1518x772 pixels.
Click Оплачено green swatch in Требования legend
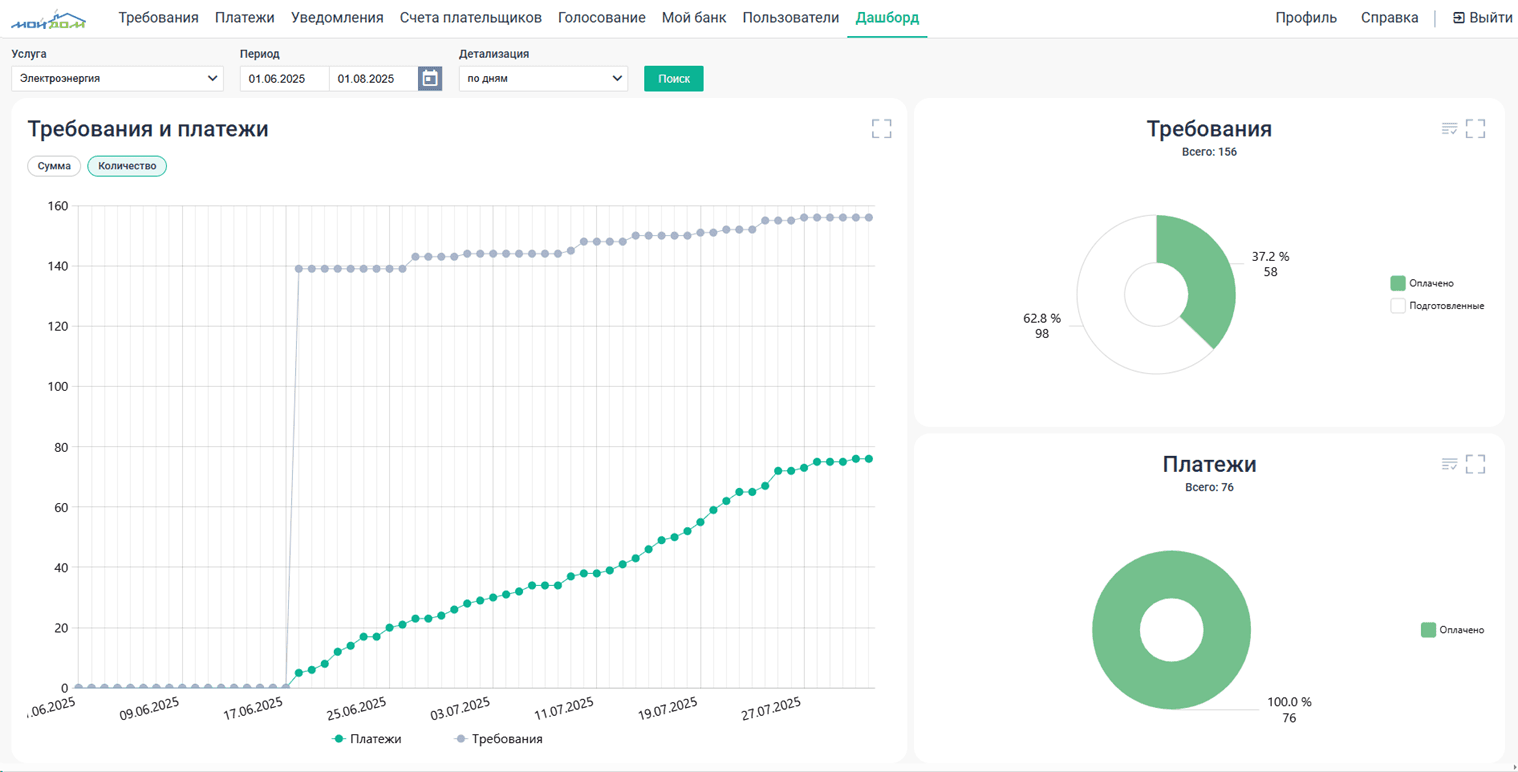tap(1398, 283)
